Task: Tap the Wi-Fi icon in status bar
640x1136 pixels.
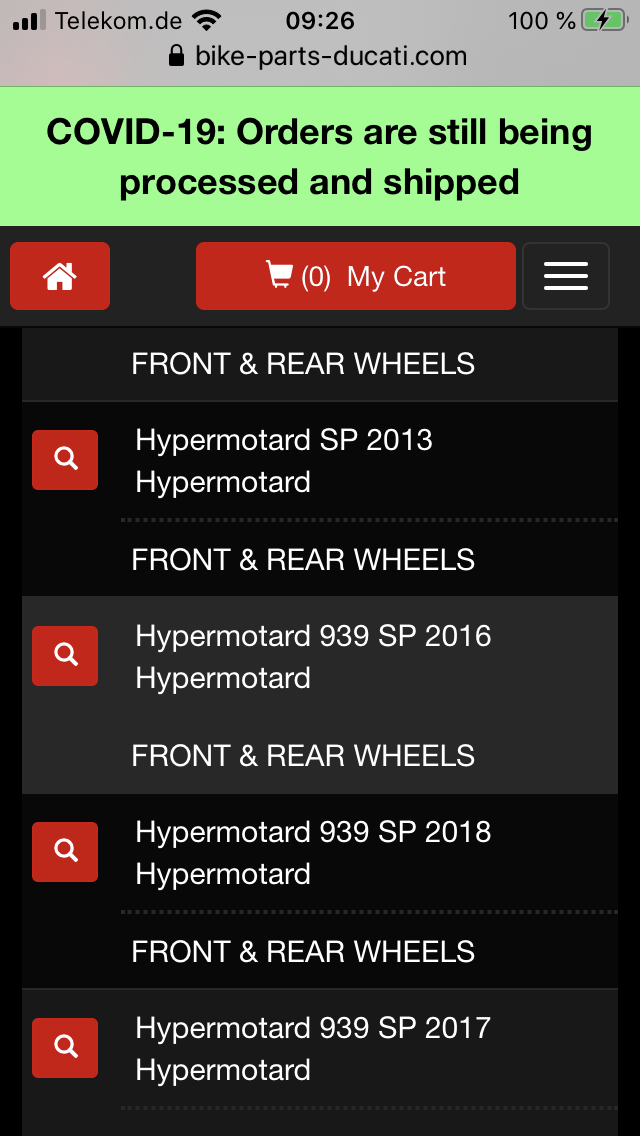Action: click(208, 20)
